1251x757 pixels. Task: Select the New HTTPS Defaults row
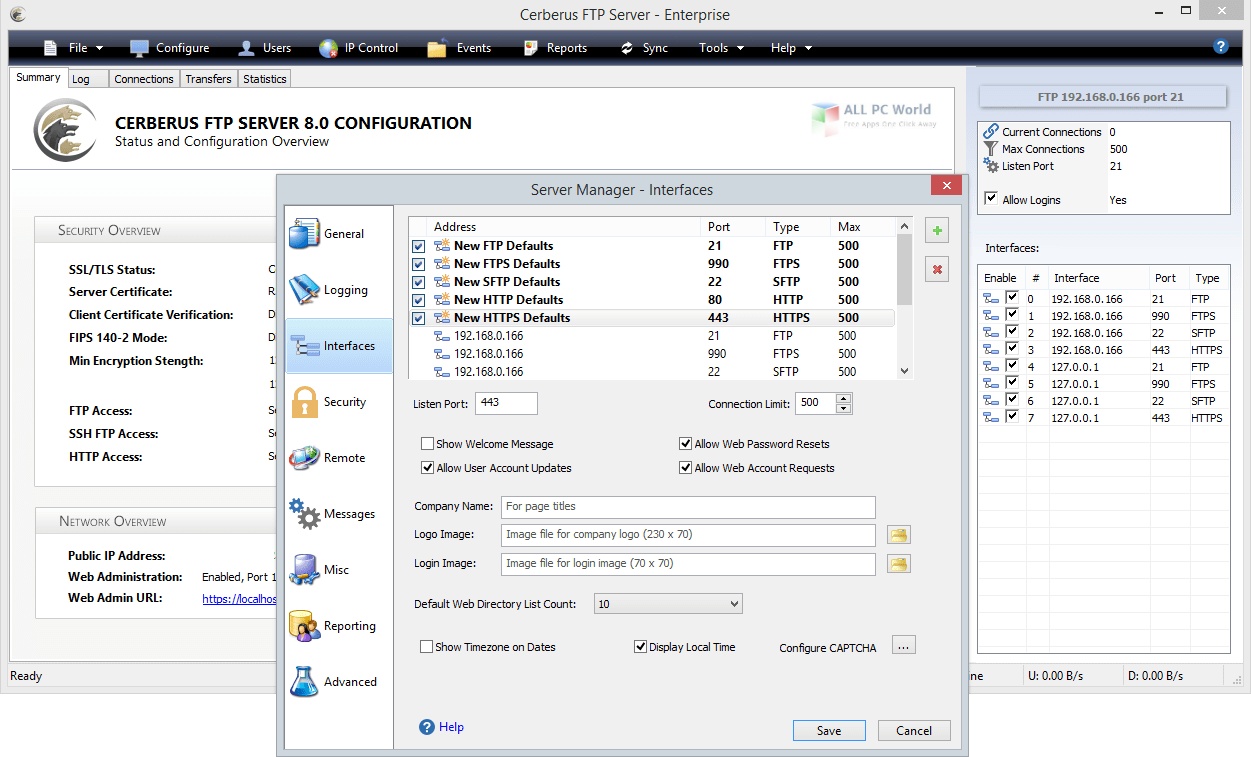(x=652, y=318)
